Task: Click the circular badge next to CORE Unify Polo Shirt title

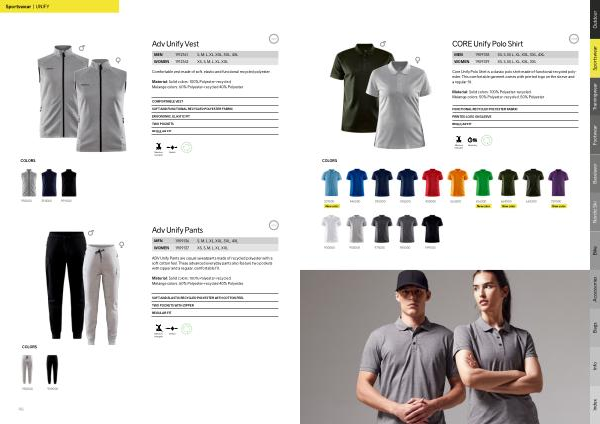Action: point(574,39)
